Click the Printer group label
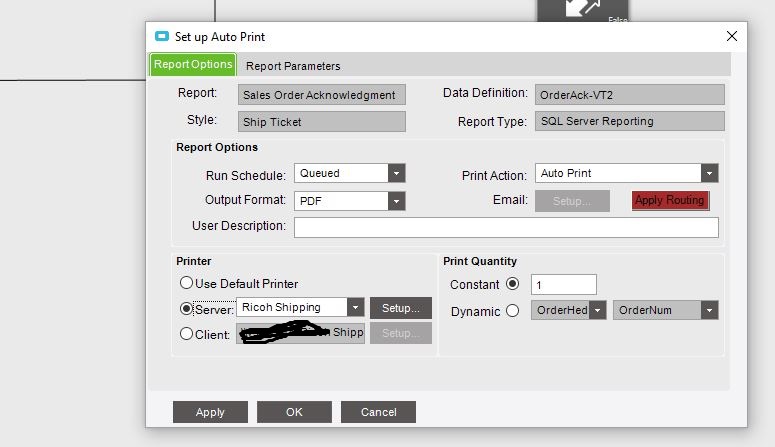Image resolution: width=775 pixels, height=447 pixels. pos(194,261)
